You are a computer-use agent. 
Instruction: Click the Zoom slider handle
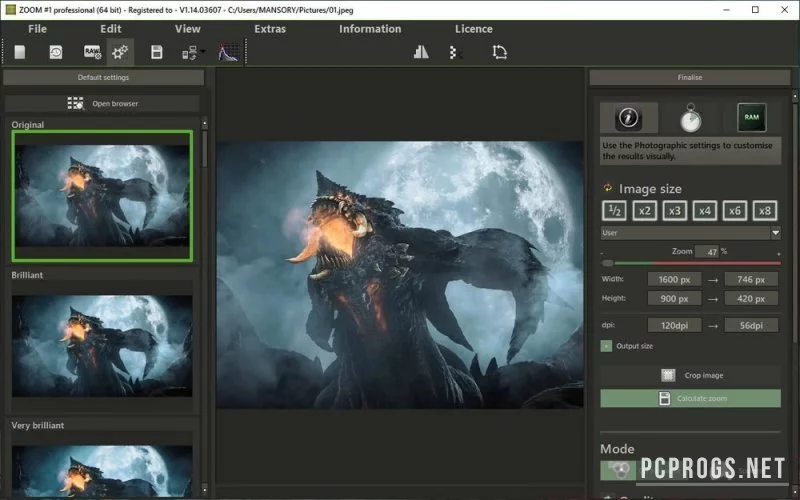pos(607,263)
